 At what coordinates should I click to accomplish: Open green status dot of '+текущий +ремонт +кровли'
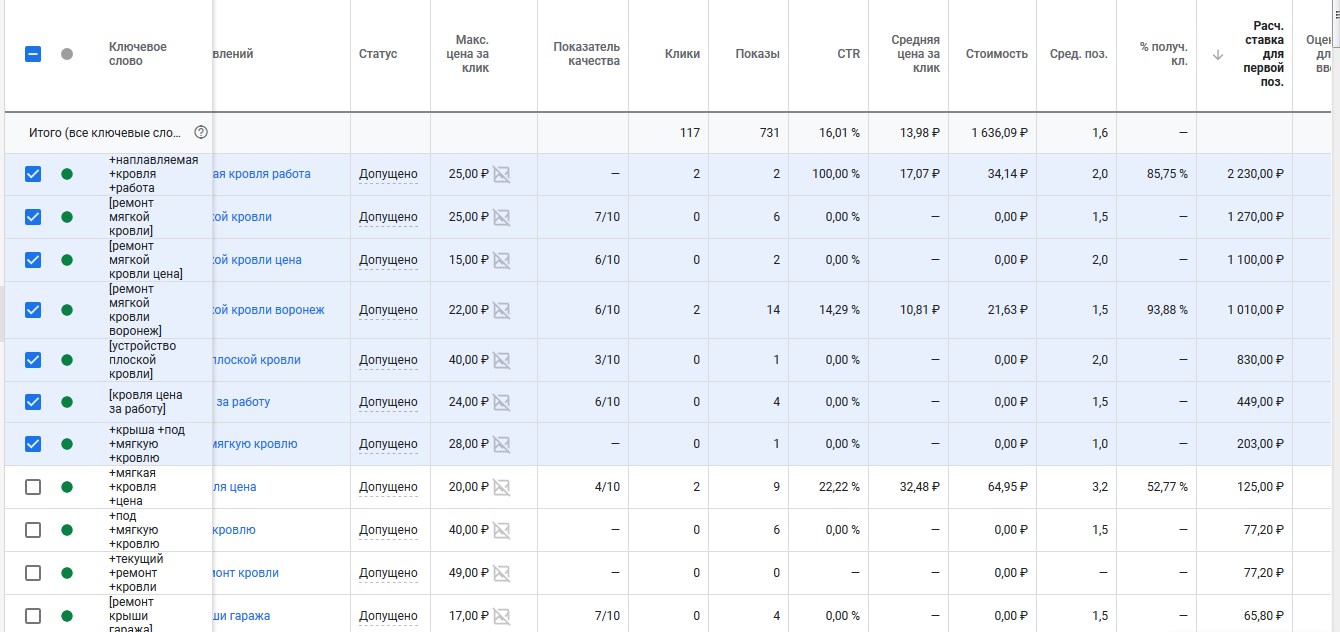coord(67,573)
